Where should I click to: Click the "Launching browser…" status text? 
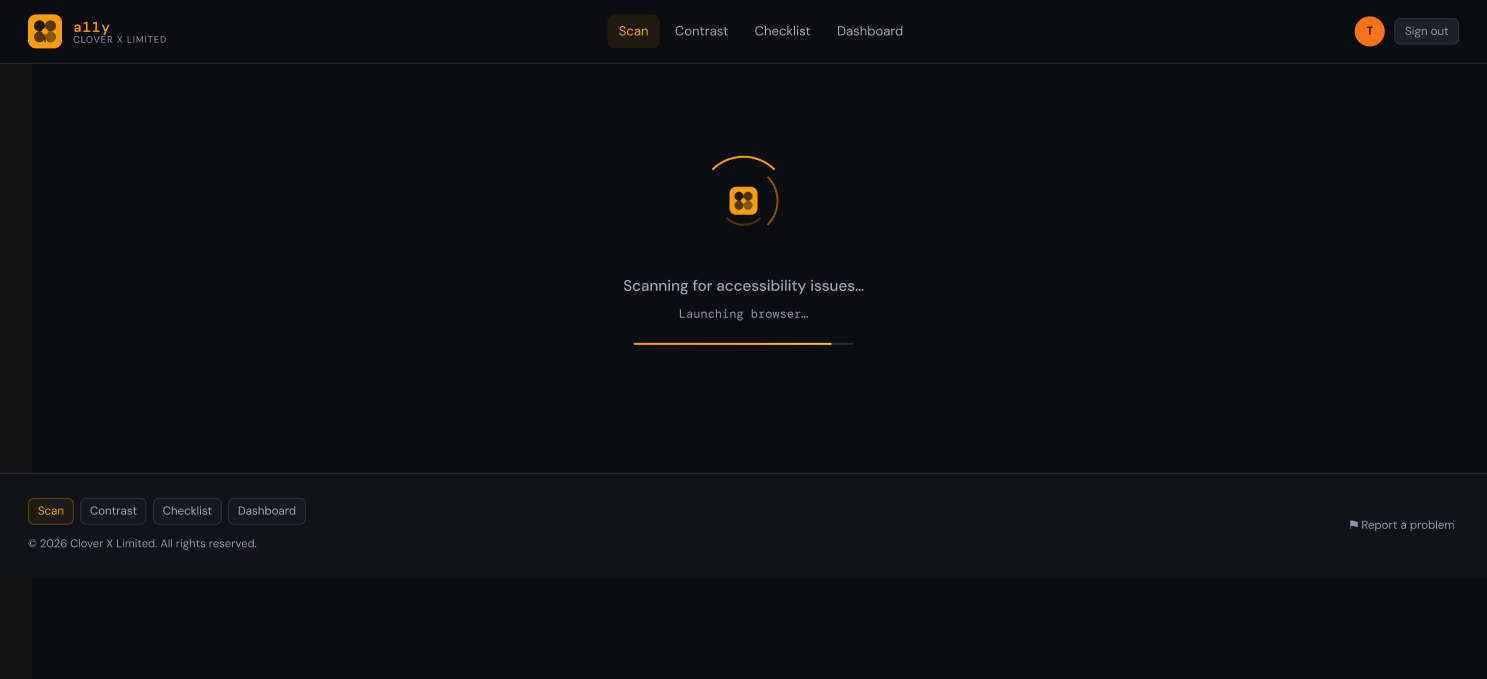tap(743, 314)
